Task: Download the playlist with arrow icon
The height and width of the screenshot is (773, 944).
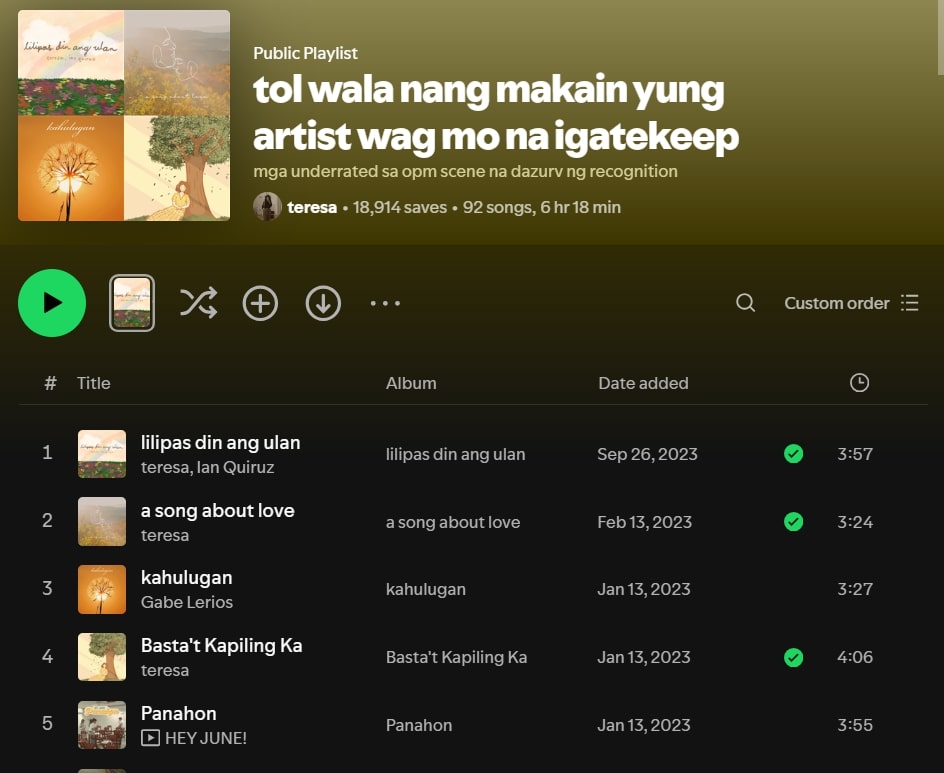Action: pos(323,303)
